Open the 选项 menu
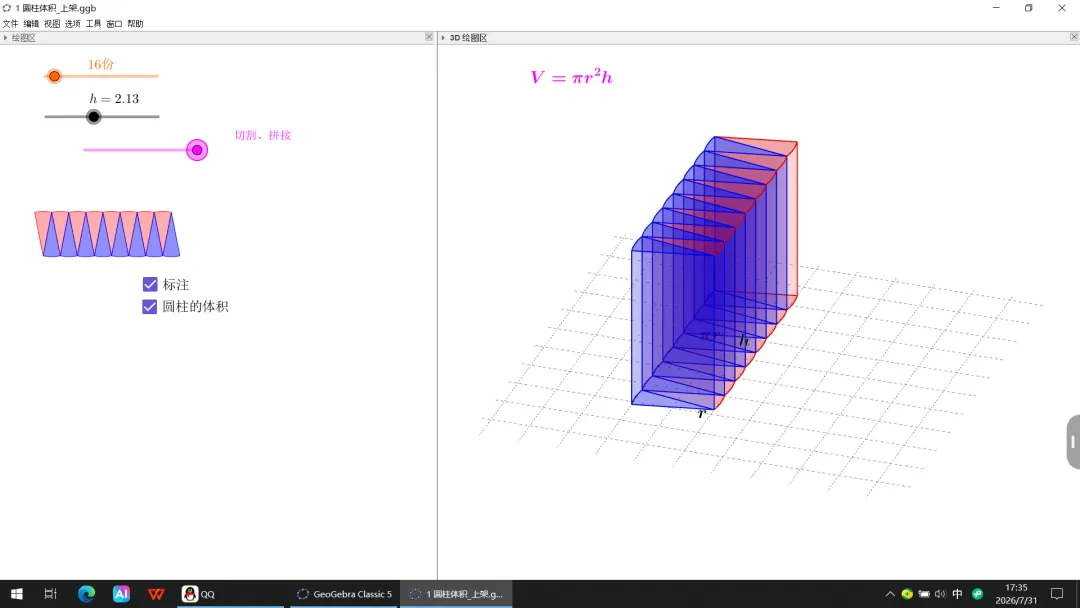This screenshot has width=1080, height=608. 72,23
